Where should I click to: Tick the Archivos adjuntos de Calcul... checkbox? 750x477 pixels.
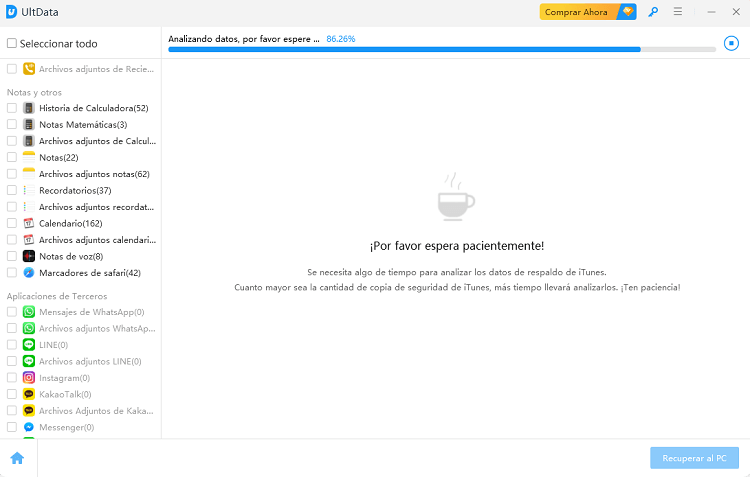[12, 141]
